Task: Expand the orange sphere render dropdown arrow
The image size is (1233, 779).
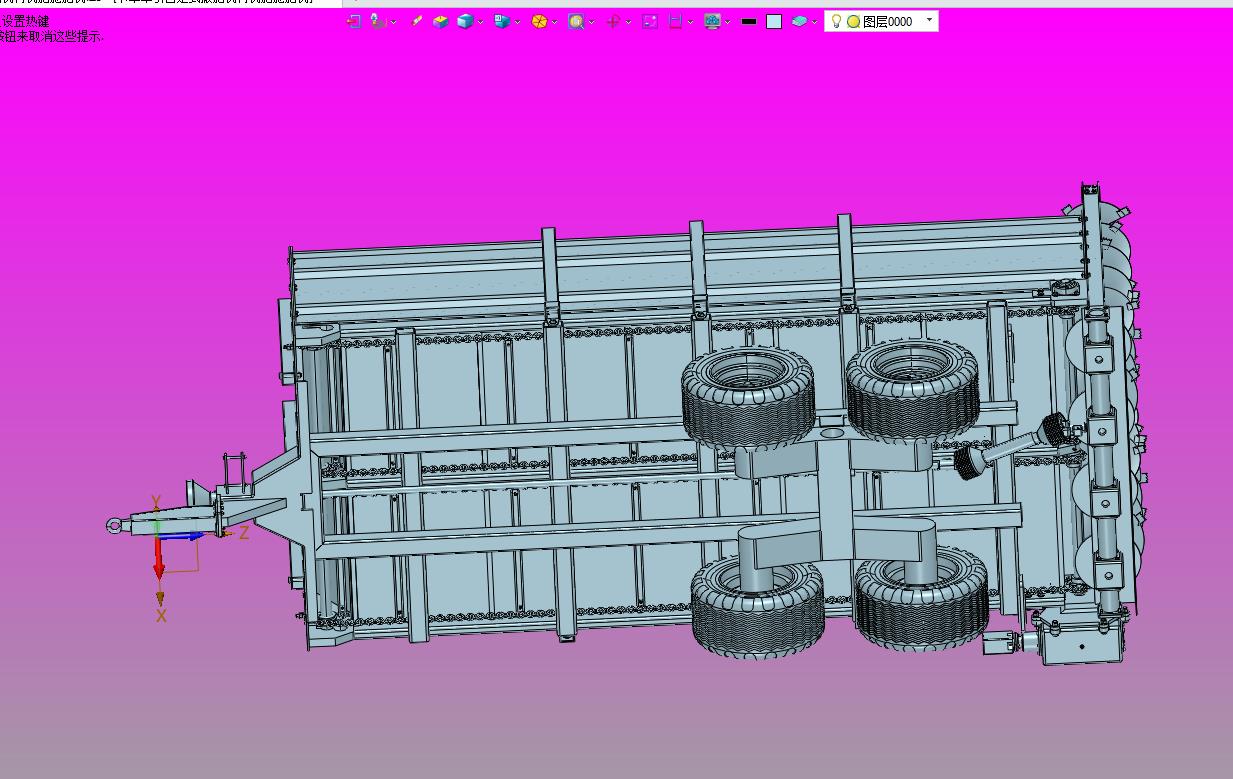Action: (554, 22)
